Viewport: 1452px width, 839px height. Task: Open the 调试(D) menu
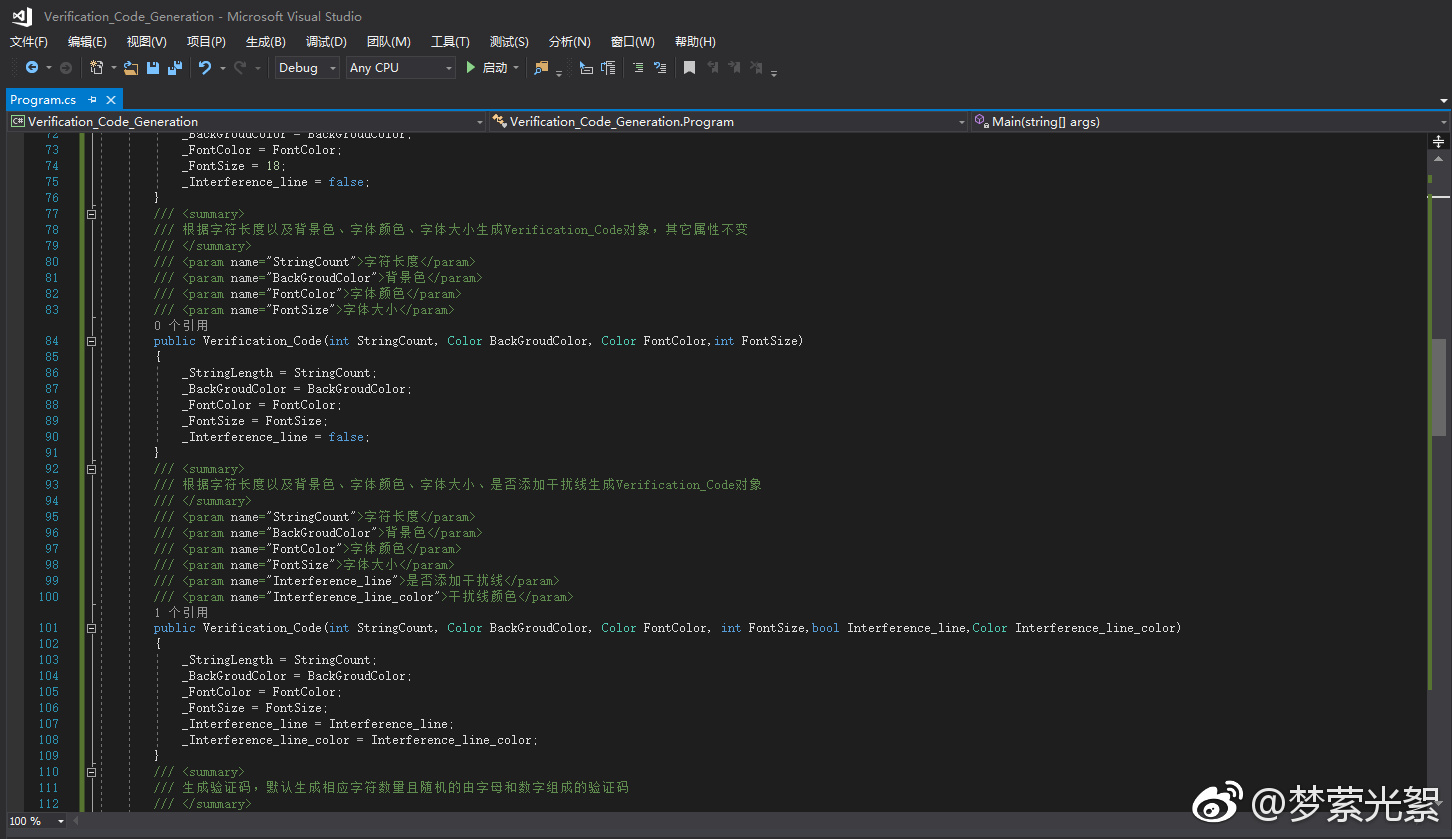click(x=326, y=42)
